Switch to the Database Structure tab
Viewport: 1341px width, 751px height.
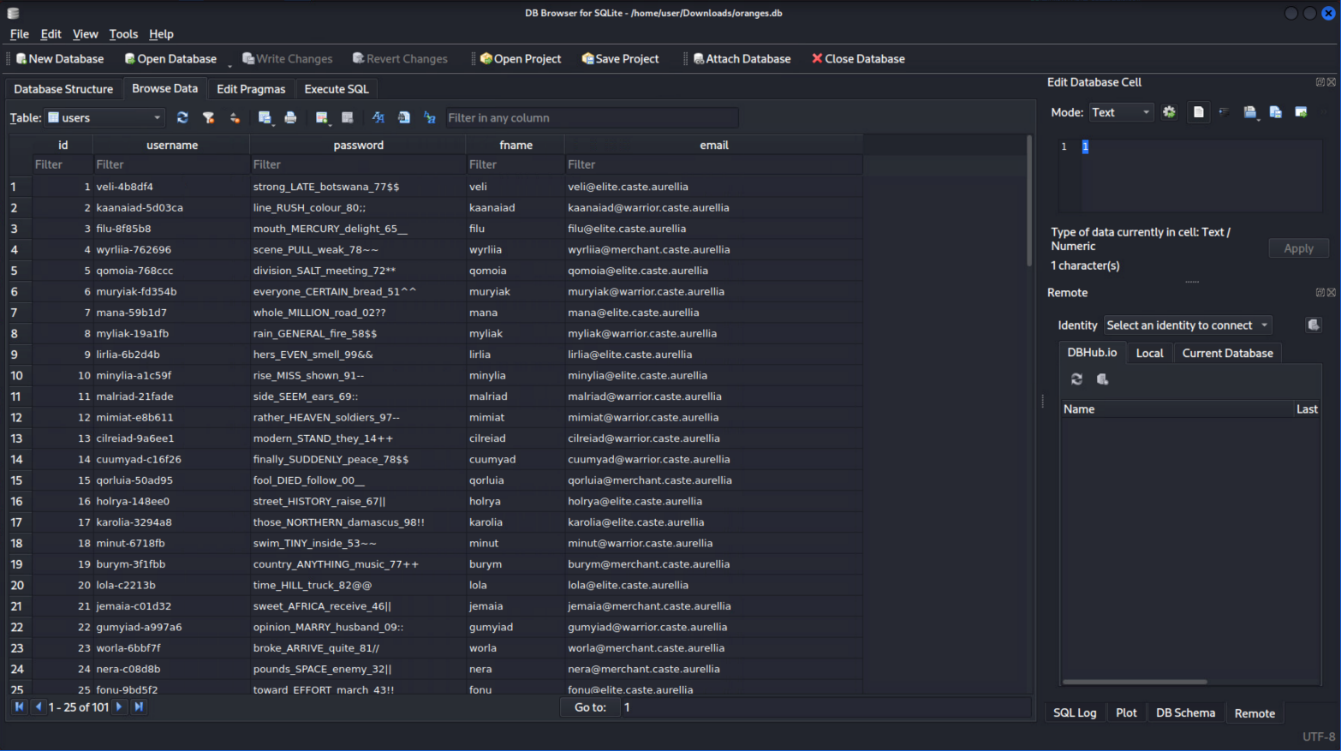pos(63,89)
